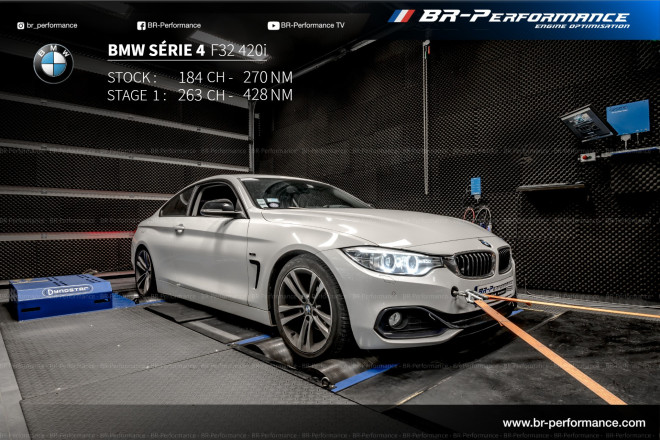The image size is (660, 440).
Task: Click the wall-mounted monitor screen
Action: [x=627, y=117]
